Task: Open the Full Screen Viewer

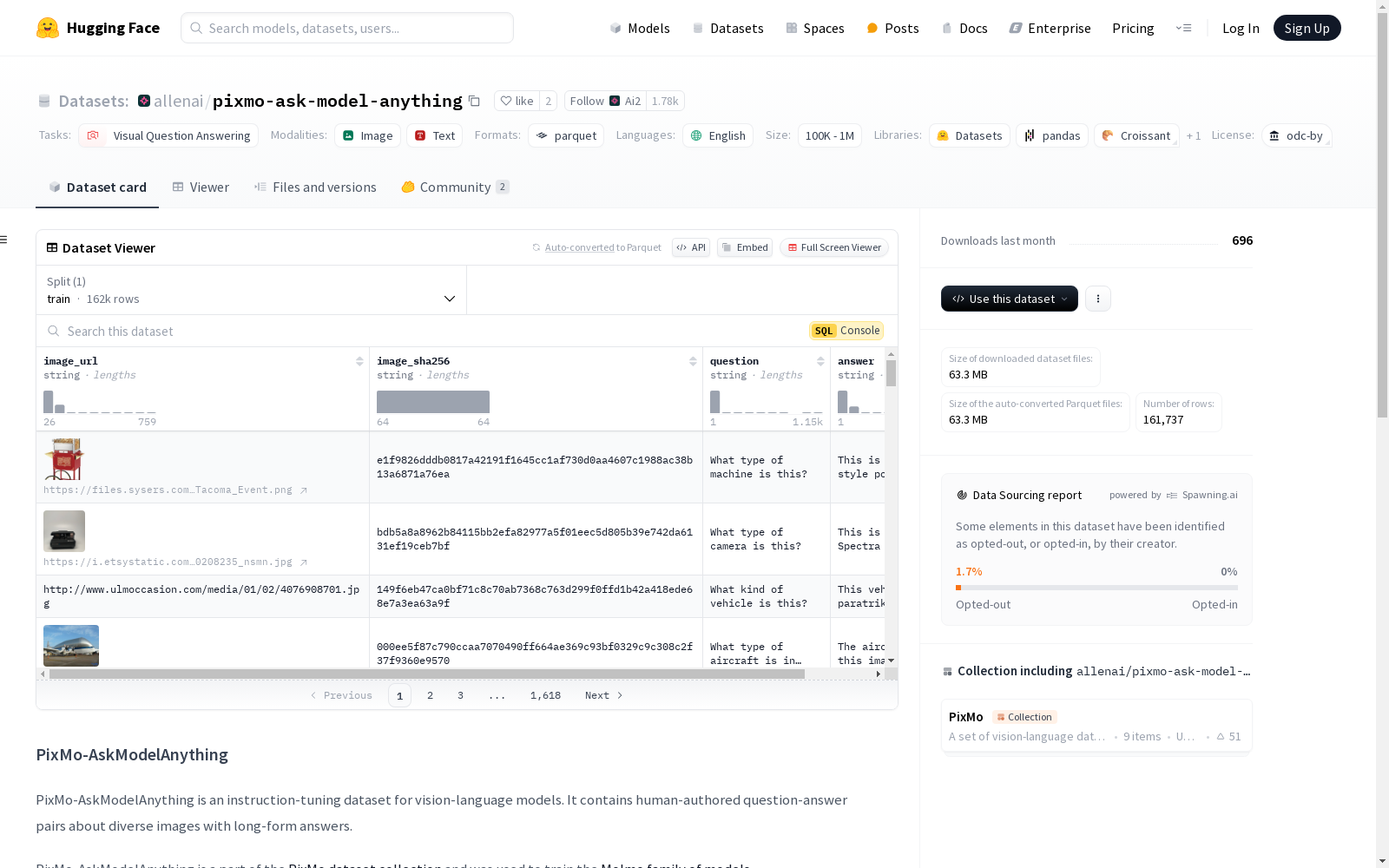Action: [x=834, y=247]
